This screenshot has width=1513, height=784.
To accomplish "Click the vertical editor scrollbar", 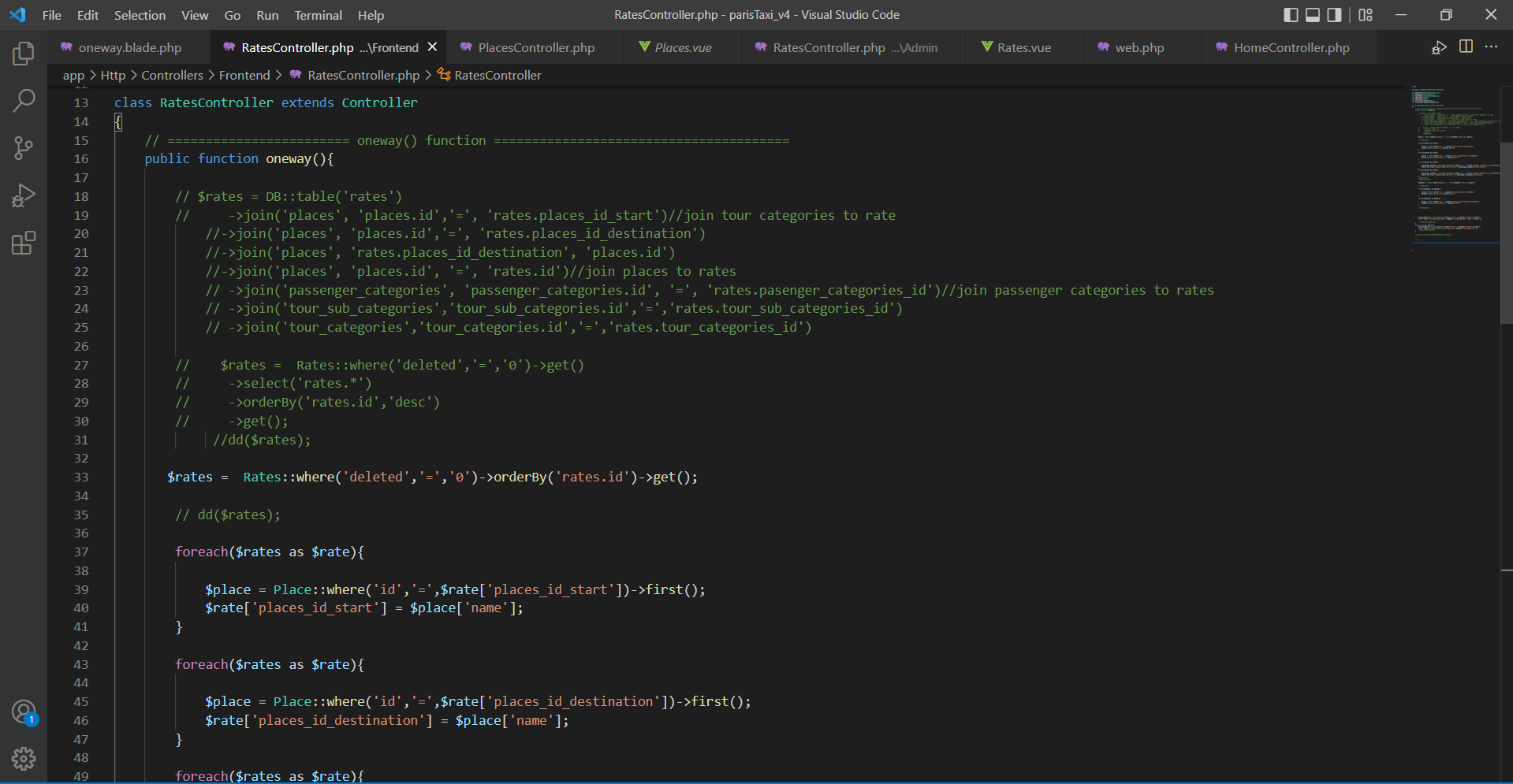I will [1507, 233].
